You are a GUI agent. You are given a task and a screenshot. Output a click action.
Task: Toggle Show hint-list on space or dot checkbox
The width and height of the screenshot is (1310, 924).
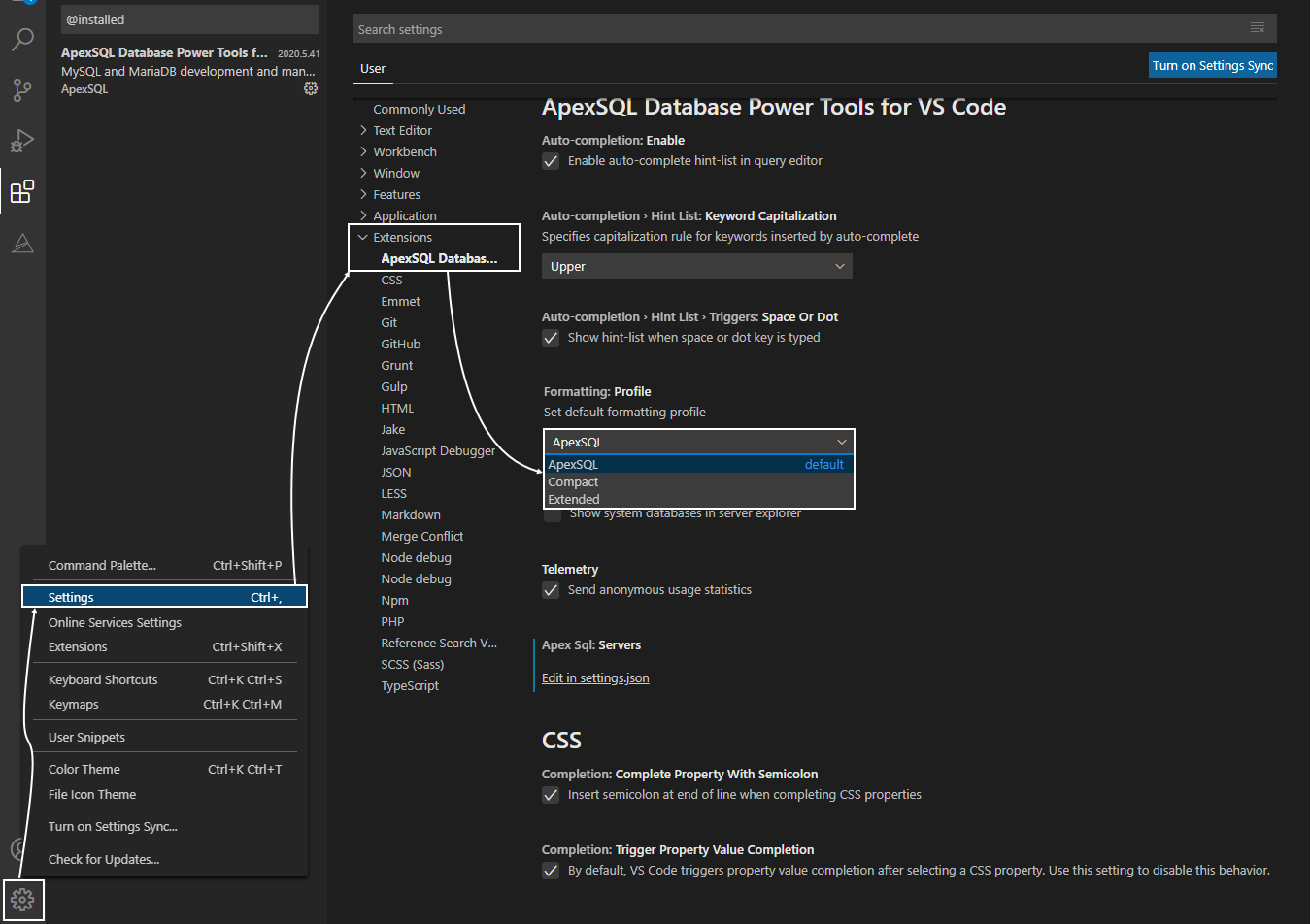pos(551,338)
